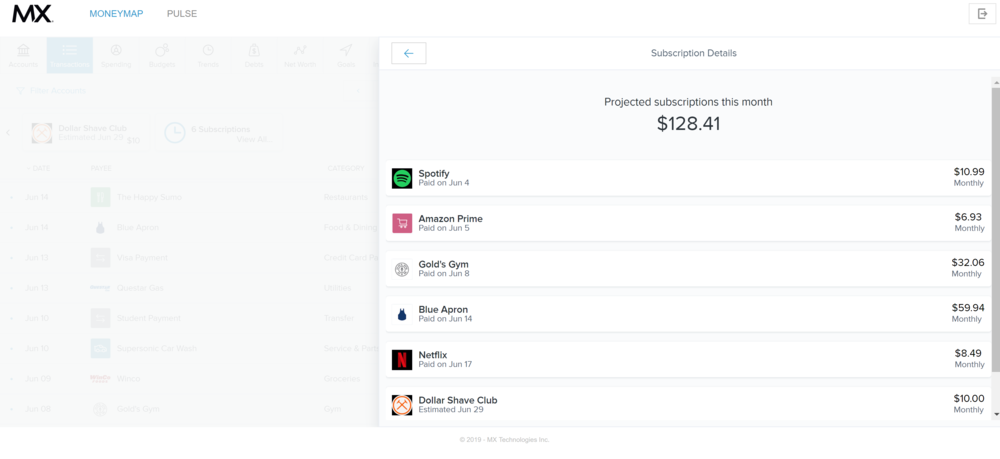The width and height of the screenshot is (1000, 459).
Task: Click the Subscription Details title
Action: 693,54
